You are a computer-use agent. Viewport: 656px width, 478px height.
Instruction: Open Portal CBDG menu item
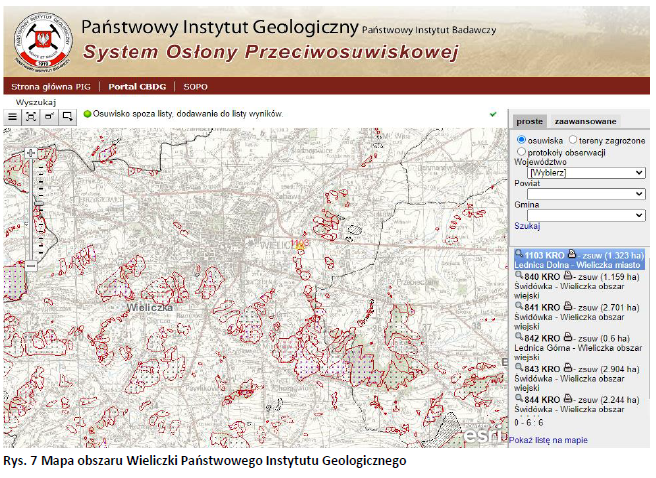[x=137, y=87]
